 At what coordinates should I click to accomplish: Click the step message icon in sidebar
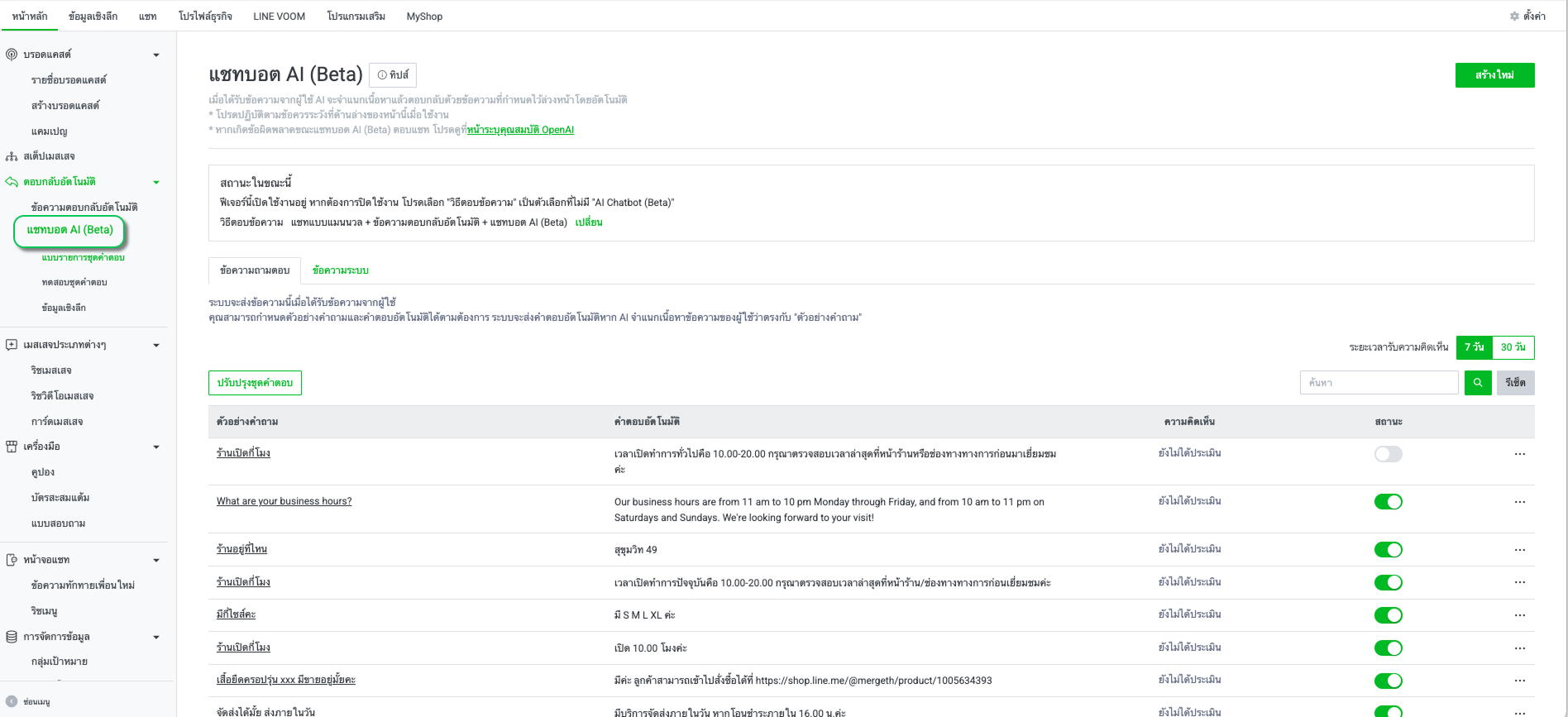pyautogui.click(x=12, y=156)
